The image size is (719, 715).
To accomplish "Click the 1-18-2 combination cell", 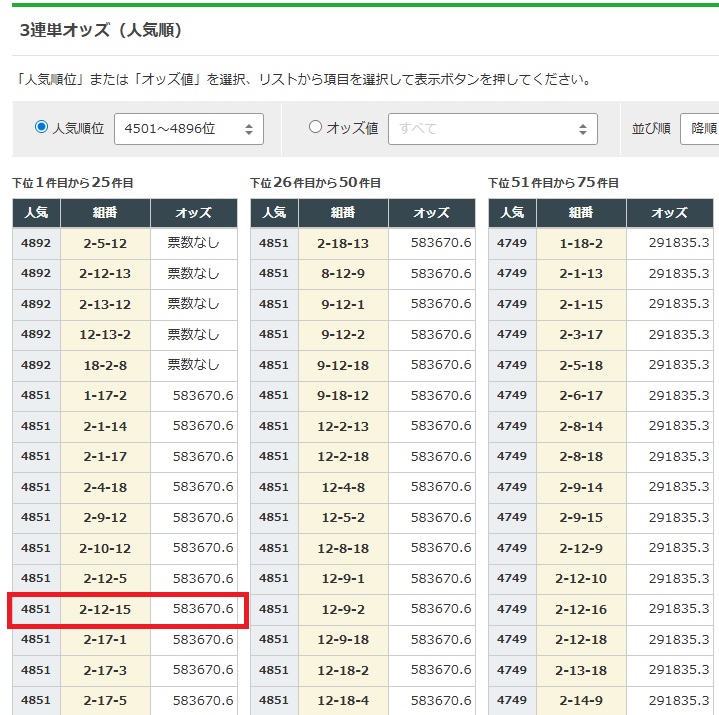I will (x=581, y=243).
